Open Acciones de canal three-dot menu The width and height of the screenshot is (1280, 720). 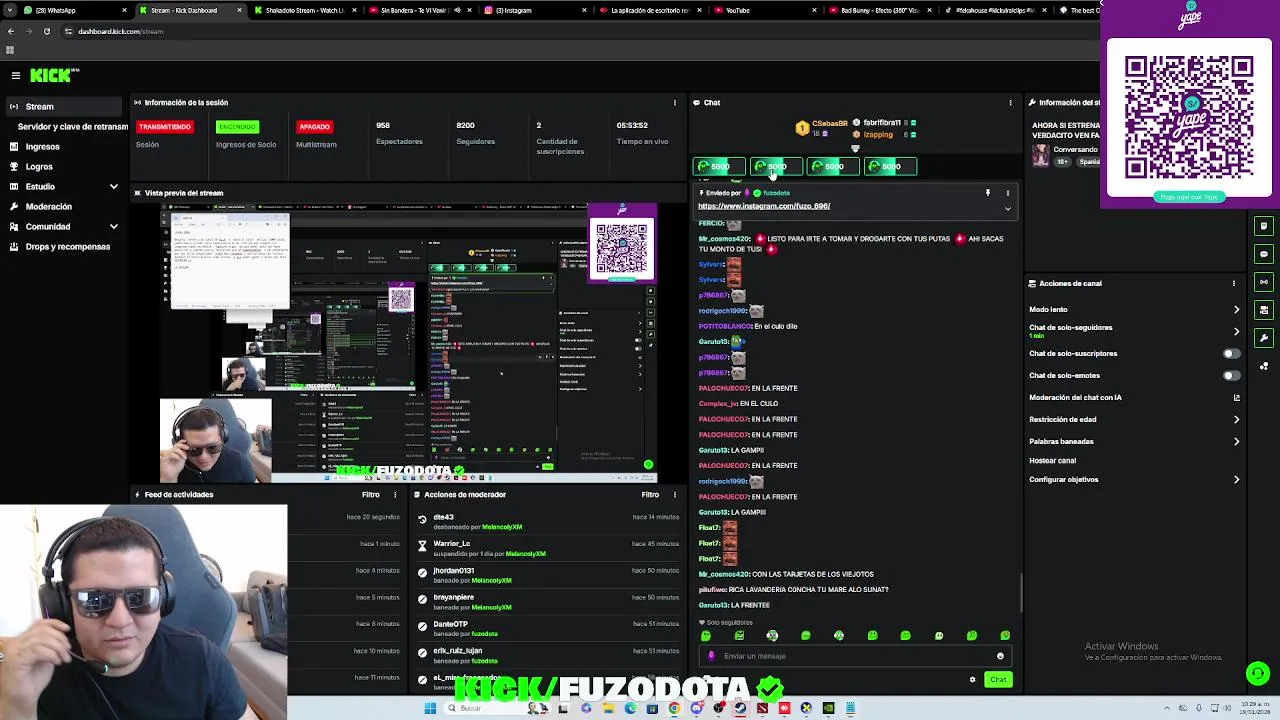1234,283
